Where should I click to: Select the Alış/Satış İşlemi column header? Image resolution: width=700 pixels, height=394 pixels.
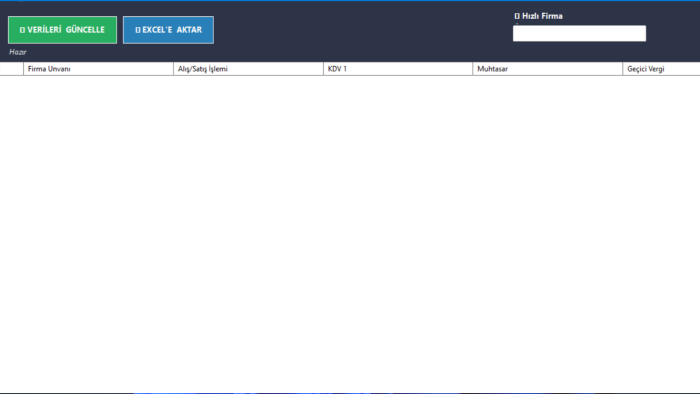248,69
